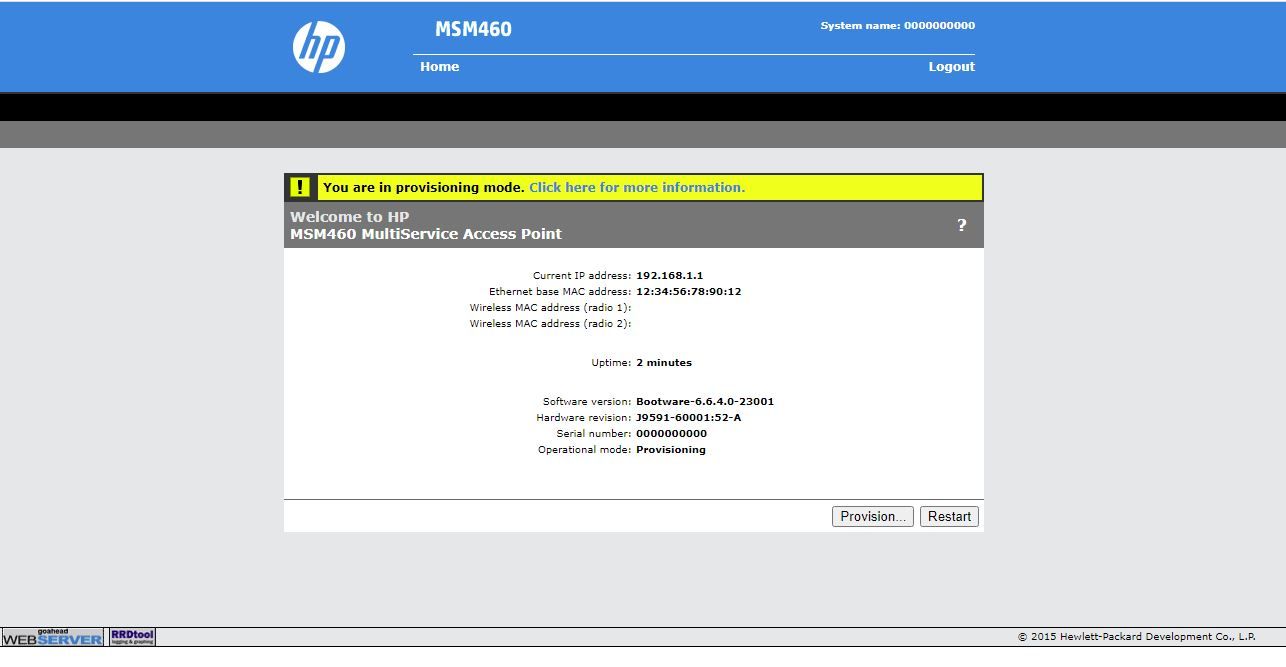Click the Serial number value 0000000000

point(671,434)
